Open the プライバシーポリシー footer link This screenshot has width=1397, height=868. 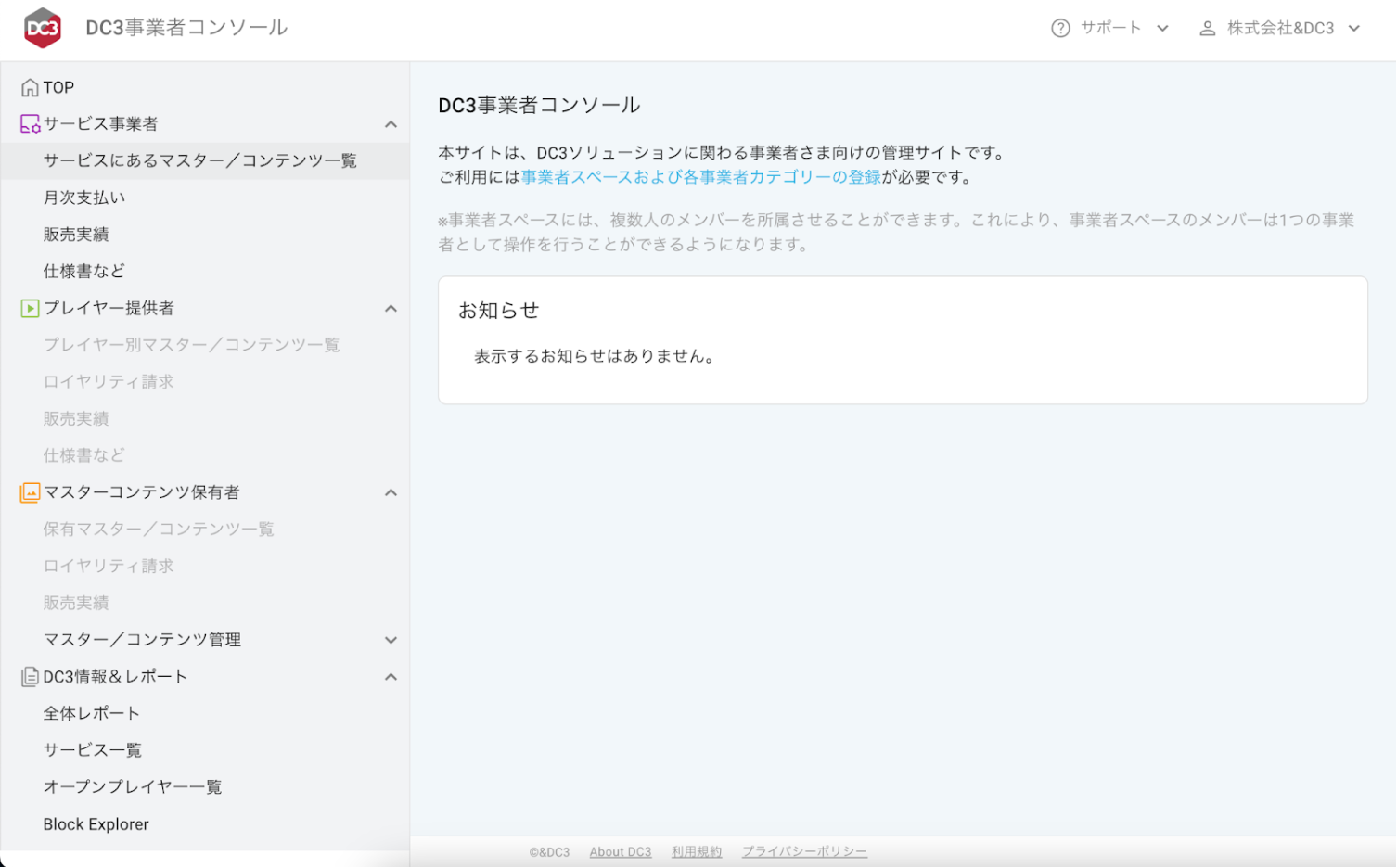[x=805, y=852]
